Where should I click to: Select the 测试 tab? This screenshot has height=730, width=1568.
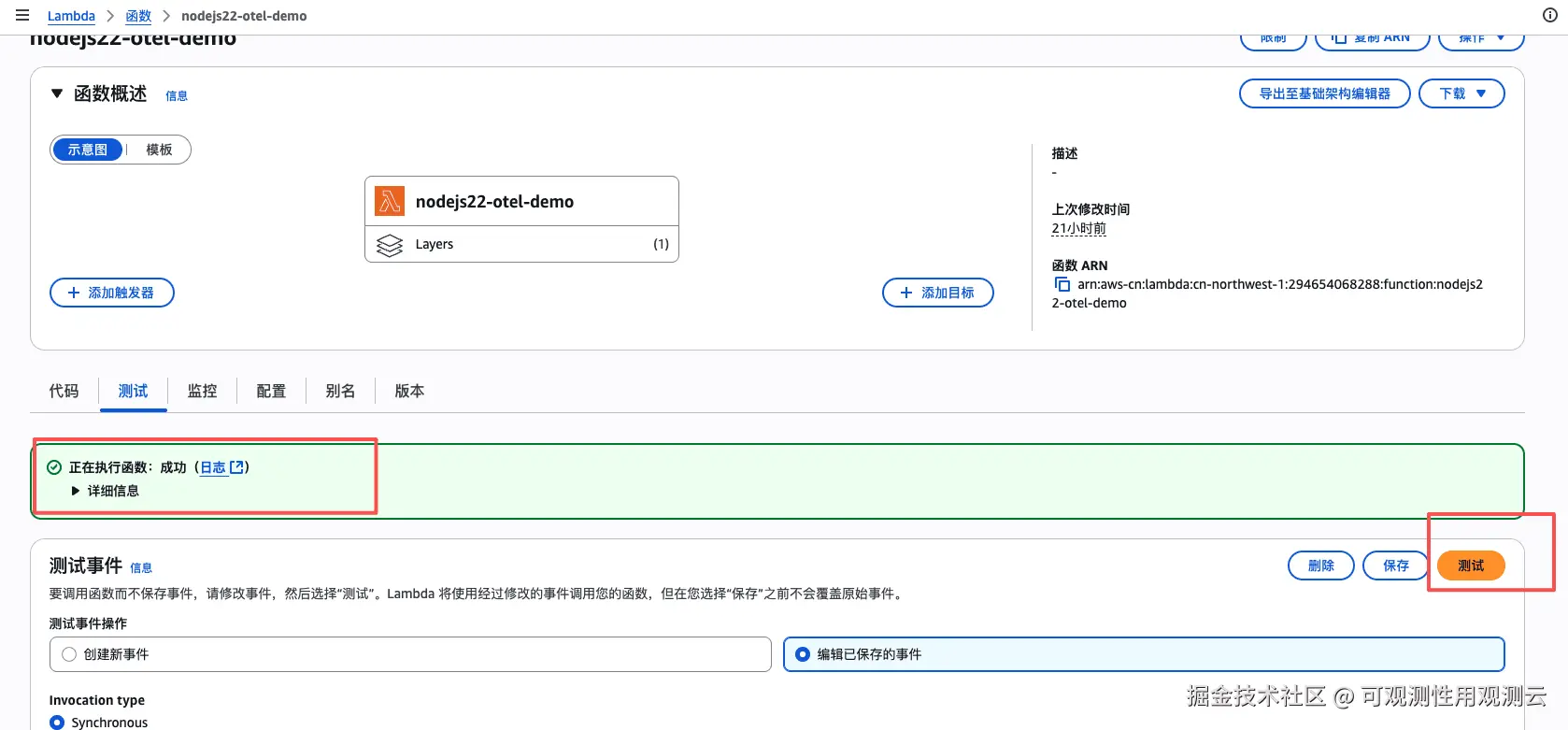pos(133,391)
